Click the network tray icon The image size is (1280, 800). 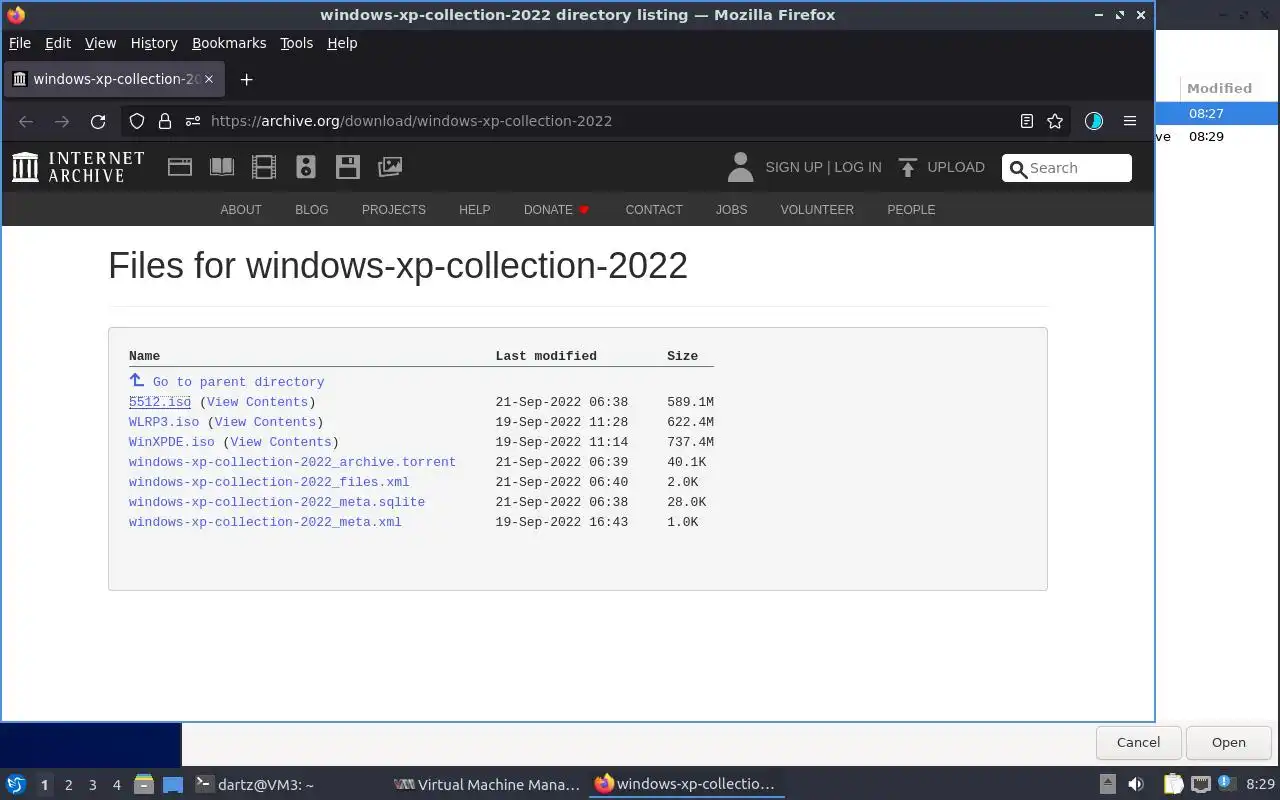point(1201,784)
